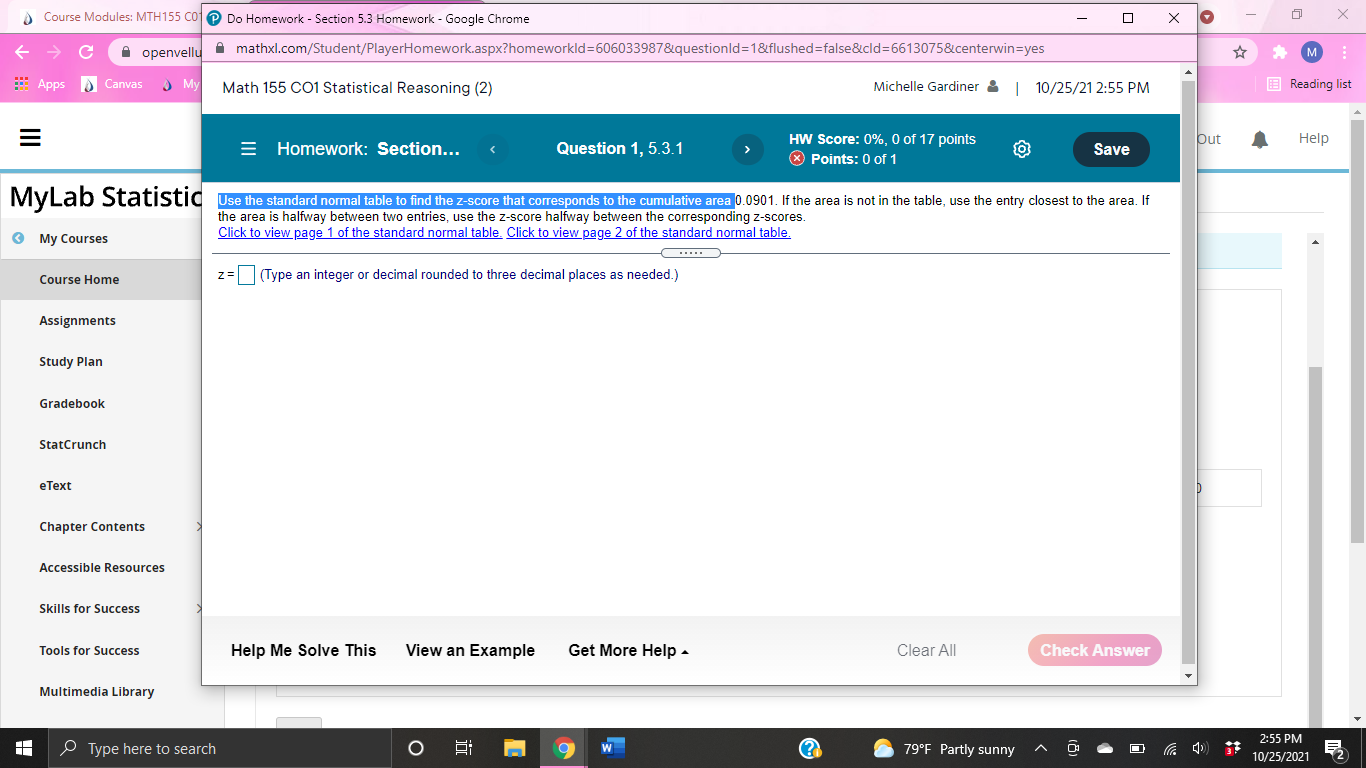The image size is (1366, 768).
Task: Open notifications bell in background page
Action: coord(1260,139)
